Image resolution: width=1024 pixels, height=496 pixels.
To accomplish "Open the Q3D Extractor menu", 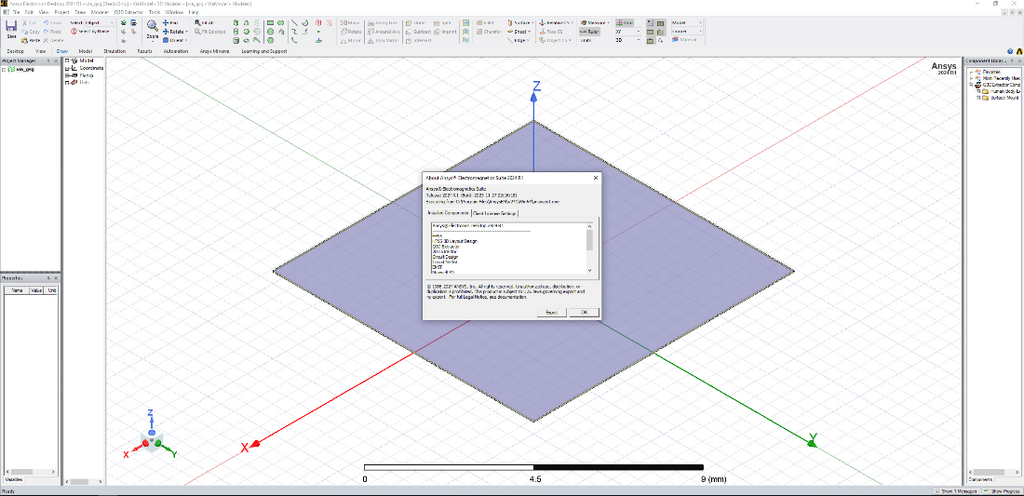I will [x=128, y=12].
